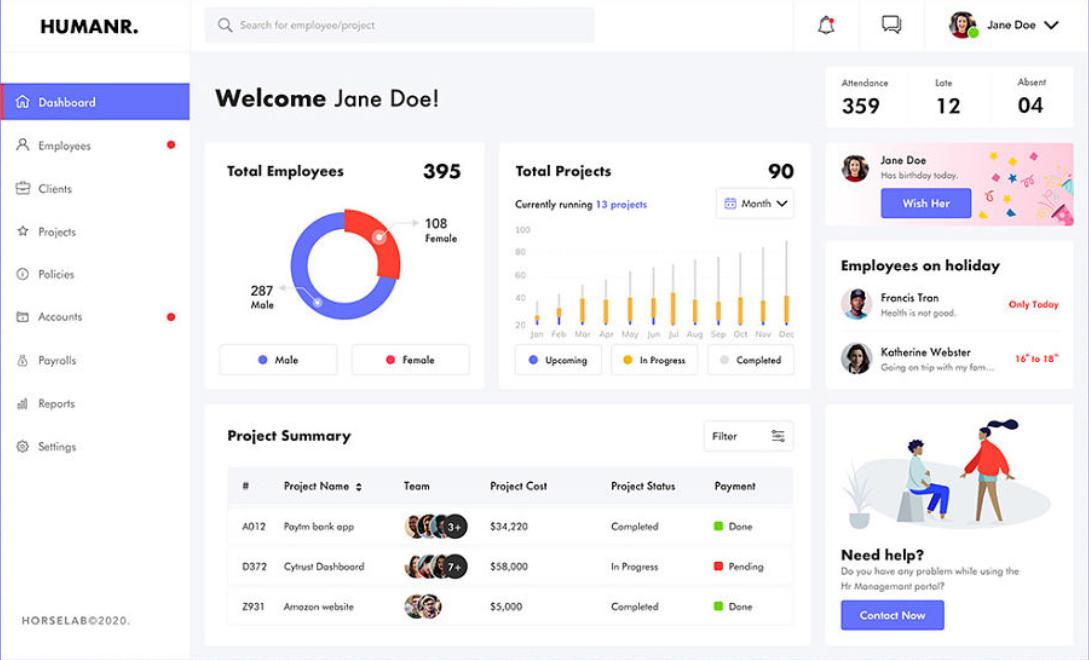
Task: Click the Filter sliders icon
Action: coord(778,436)
